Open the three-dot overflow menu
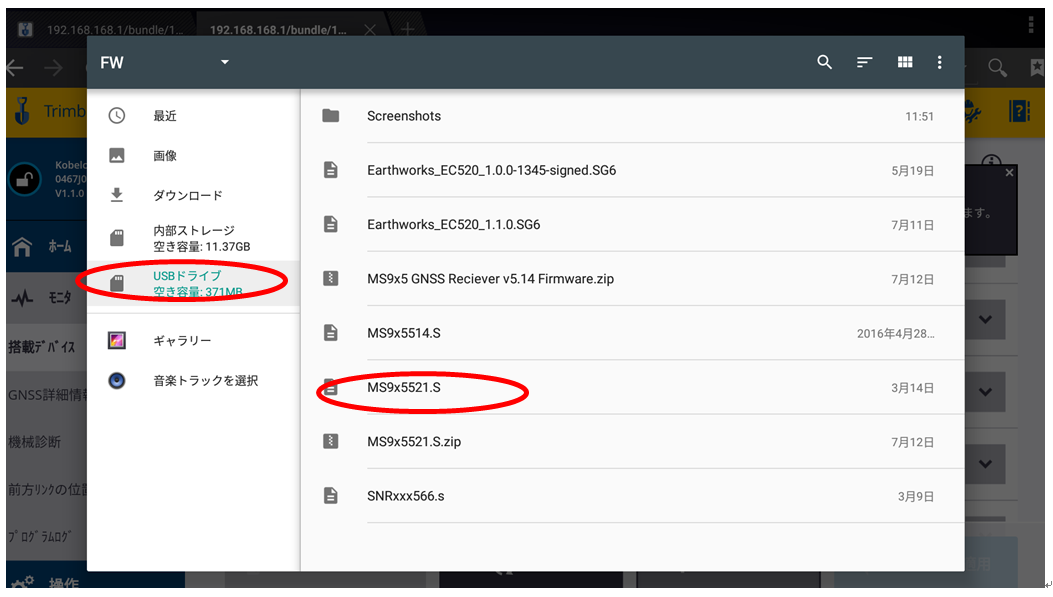The height and width of the screenshot is (597, 1053). point(939,63)
